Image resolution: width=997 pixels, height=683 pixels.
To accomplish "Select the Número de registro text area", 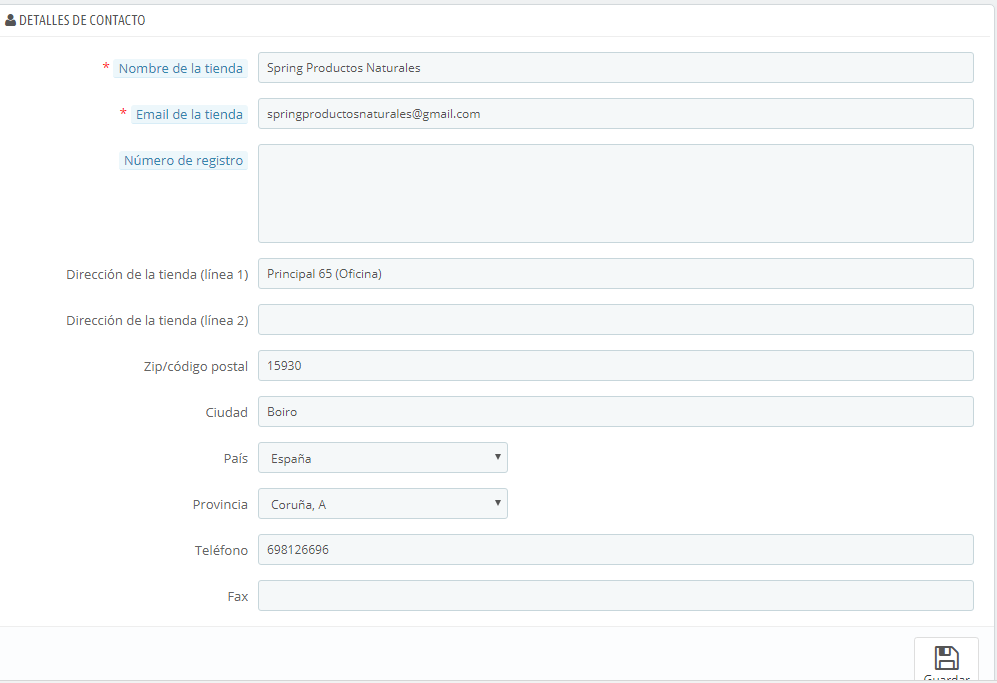I will coord(615,193).
